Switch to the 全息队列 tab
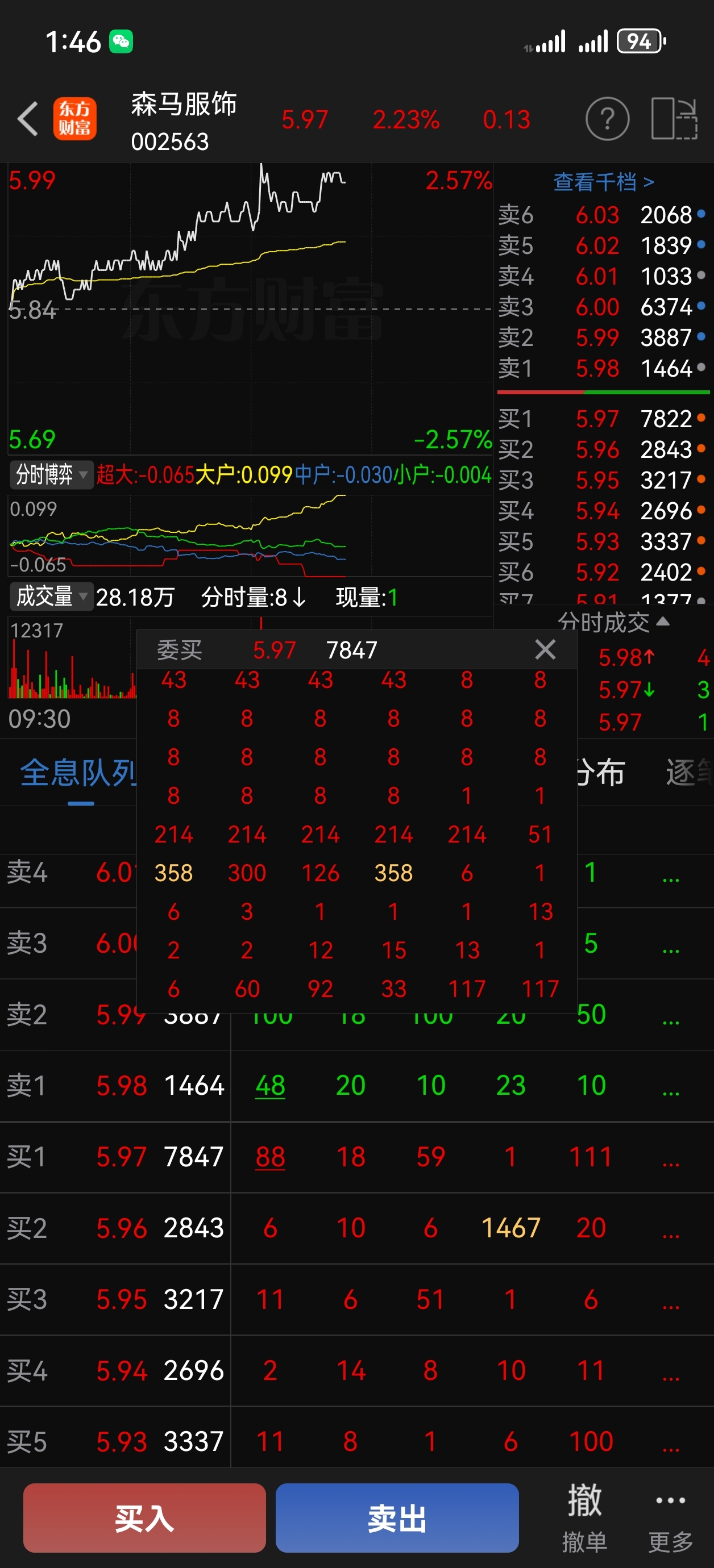This screenshot has height=1568, width=714. pyautogui.click(x=79, y=773)
